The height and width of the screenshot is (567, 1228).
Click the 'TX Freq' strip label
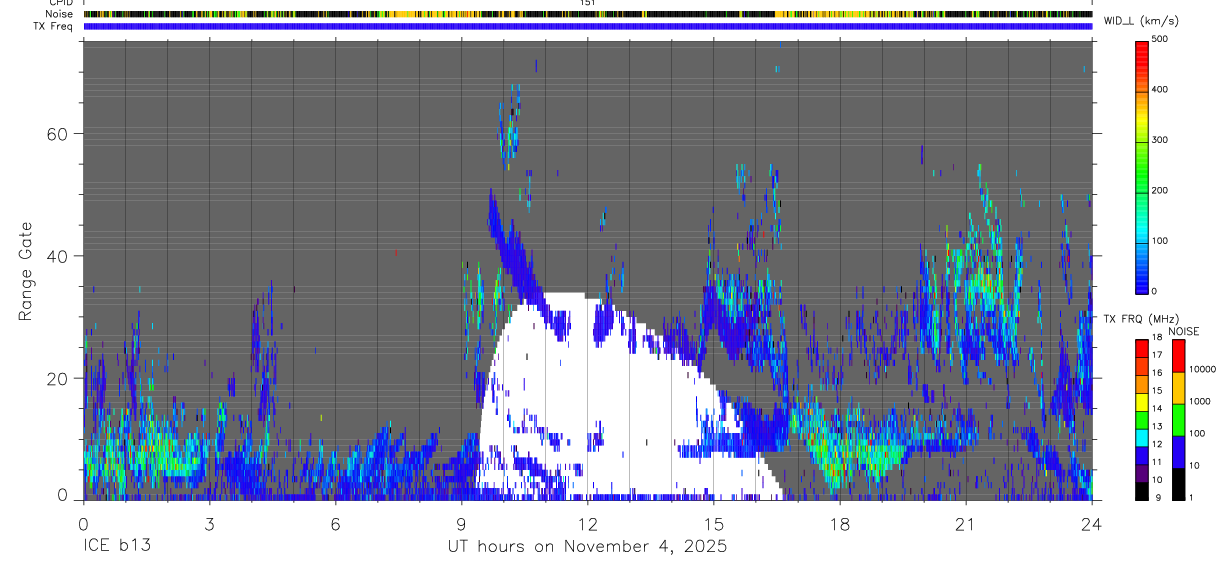54,26
